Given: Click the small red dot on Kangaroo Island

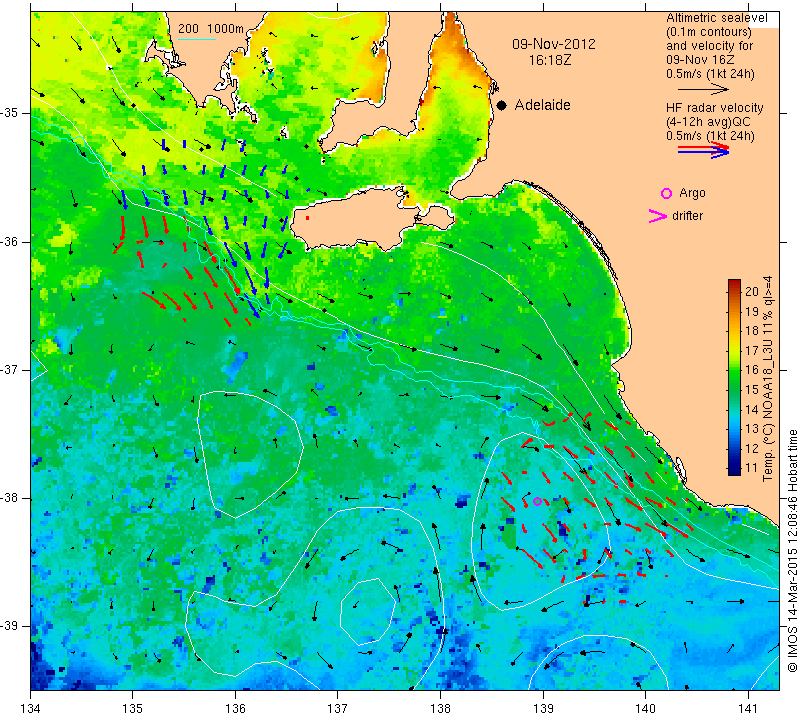Looking at the screenshot, I should 307,218.
